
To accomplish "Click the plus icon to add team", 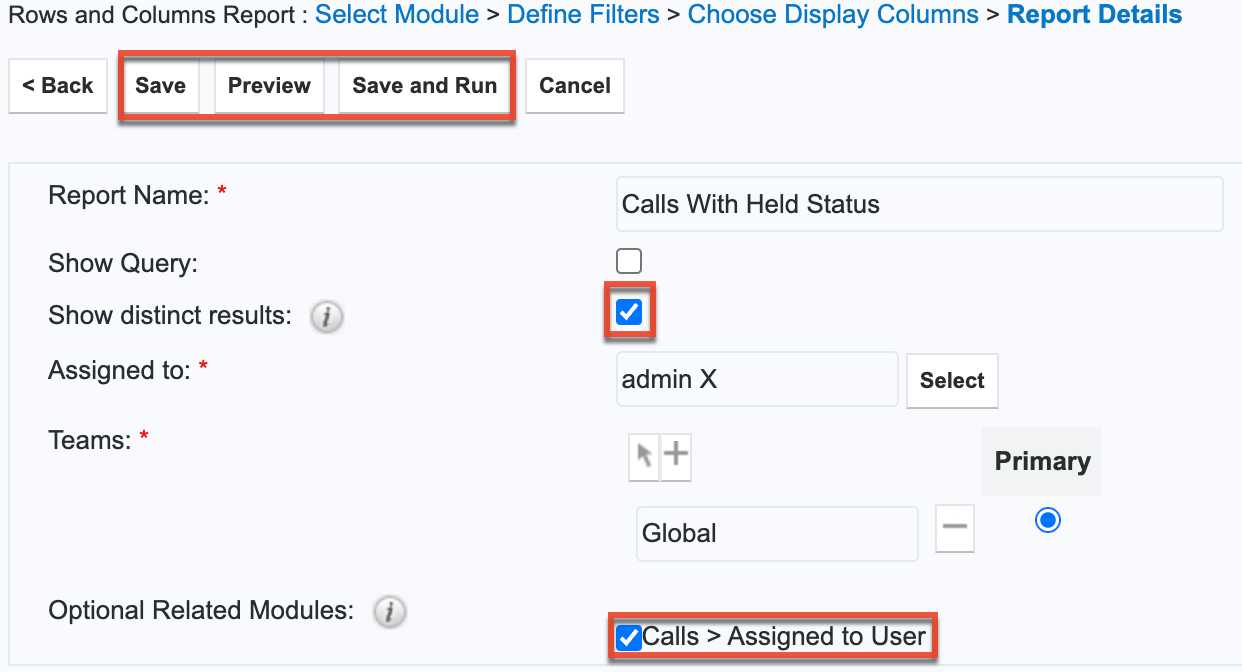I will tap(677, 456).
